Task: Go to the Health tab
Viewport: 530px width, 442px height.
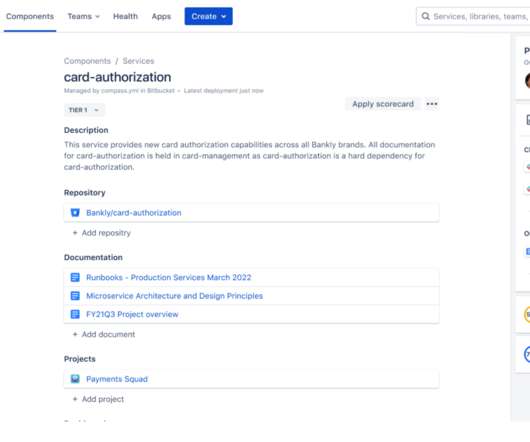Action: click(125, 16)
